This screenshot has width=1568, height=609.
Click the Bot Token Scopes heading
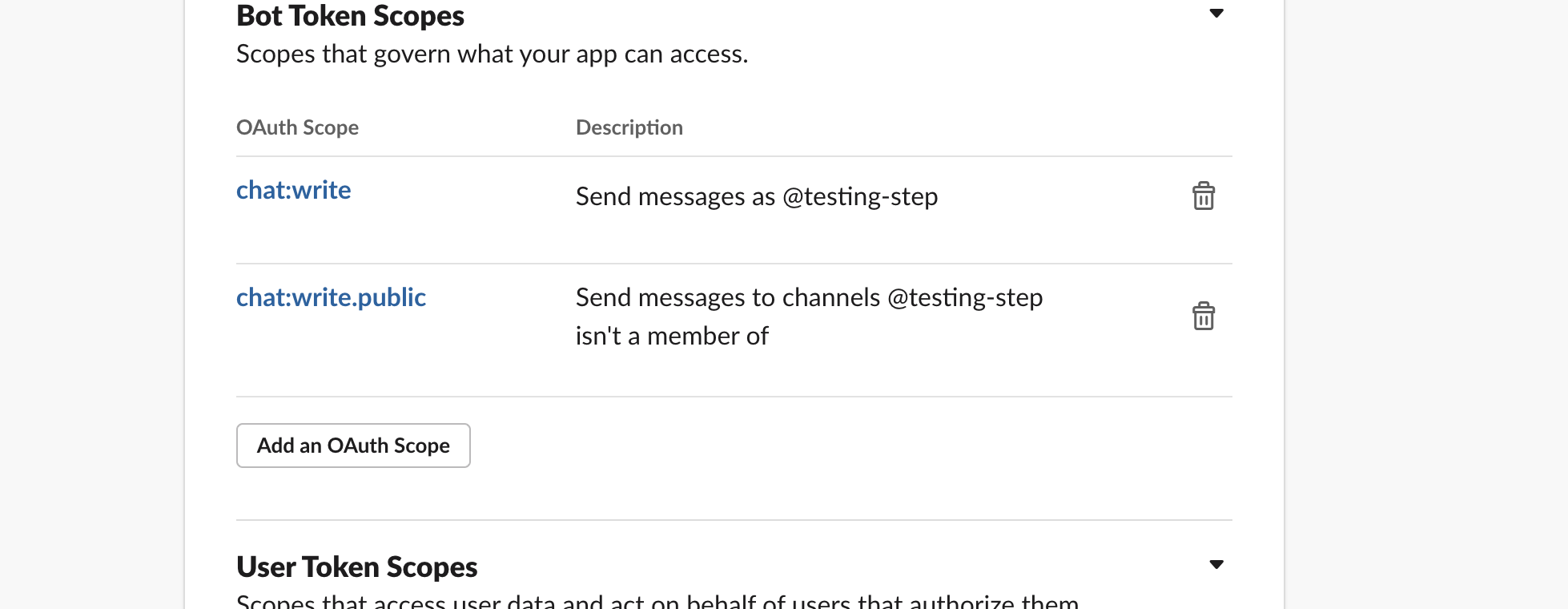click(350, 16)
